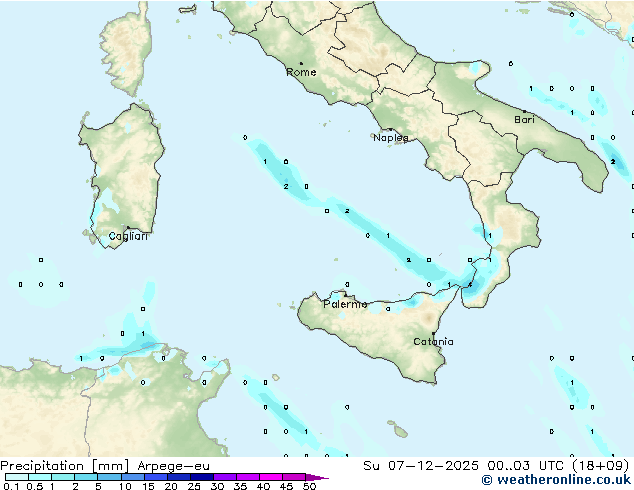This screenshot has height=490, width=634.
Task: Click the '10' legend scale label
Action: click(125, 486)
